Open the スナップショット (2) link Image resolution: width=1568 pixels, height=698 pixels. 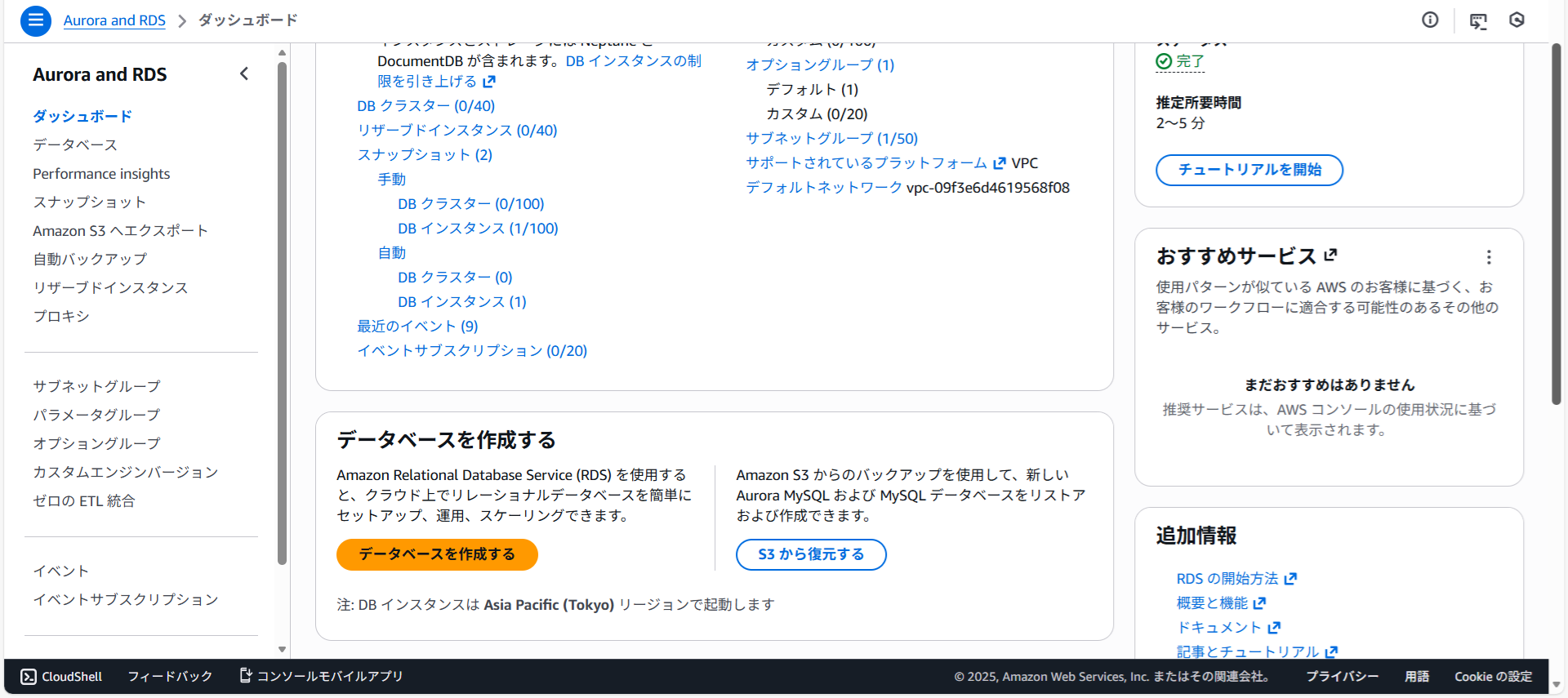[x=425, y=155]
